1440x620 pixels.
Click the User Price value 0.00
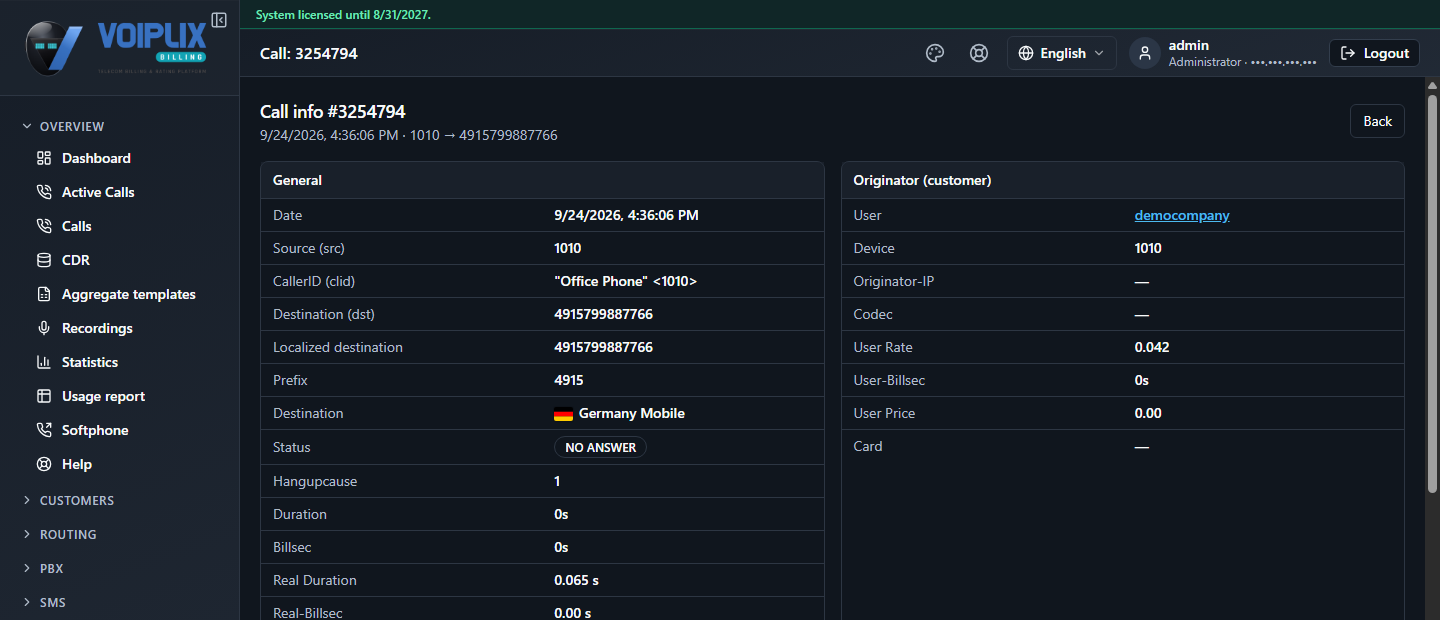click(1148, 413)
